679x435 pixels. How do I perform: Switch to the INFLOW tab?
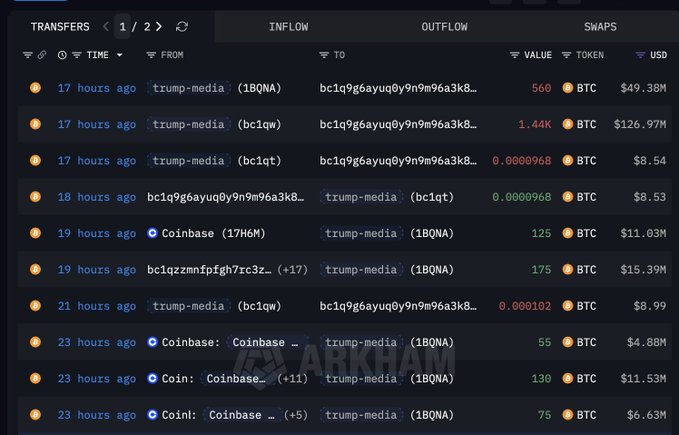point(289,27)
